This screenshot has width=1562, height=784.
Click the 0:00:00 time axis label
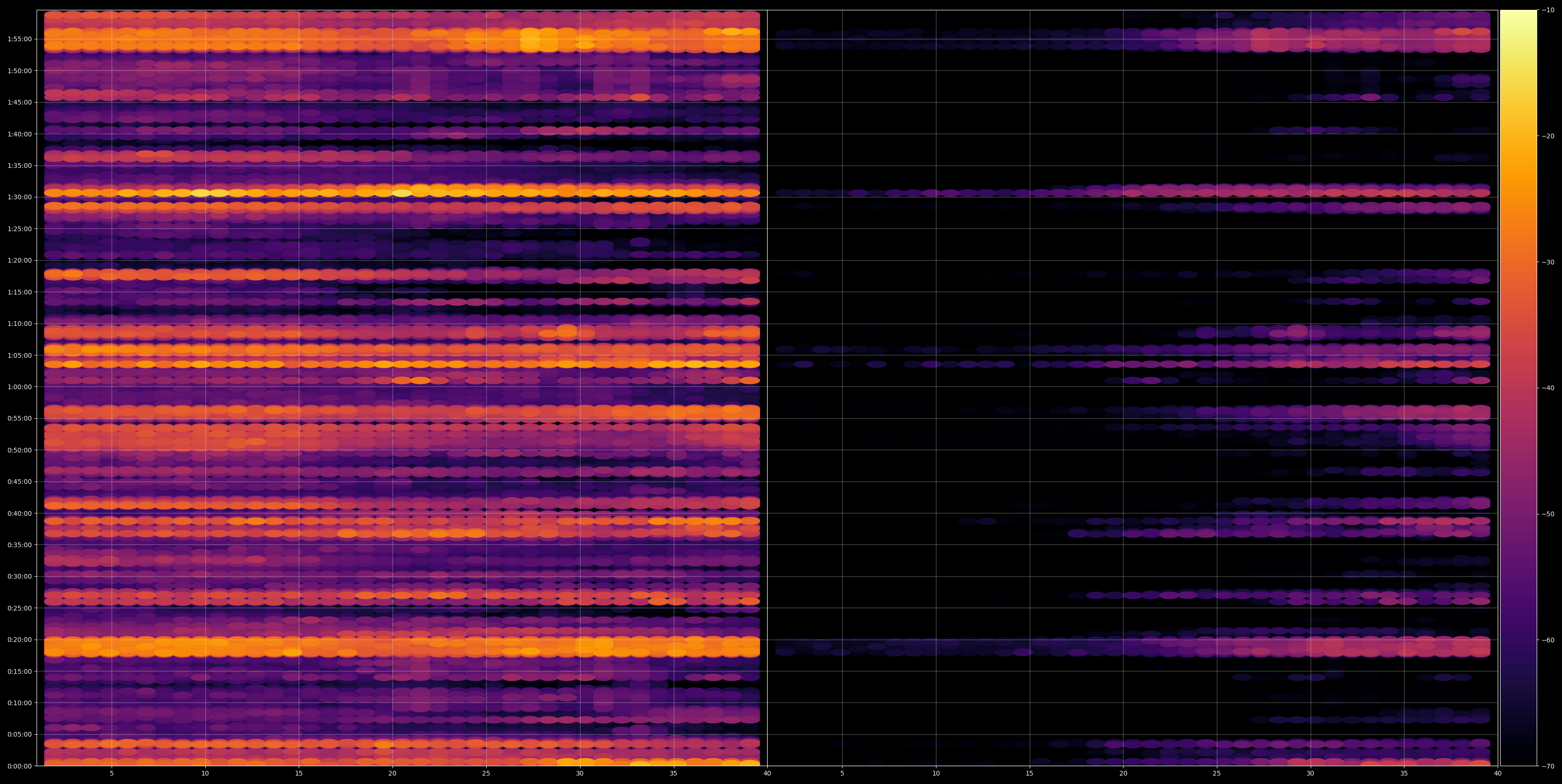click(x=19, y=766)
